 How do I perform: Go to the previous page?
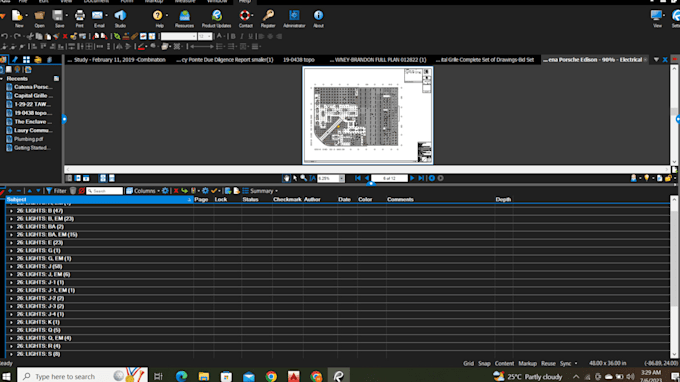click(367, 178)
